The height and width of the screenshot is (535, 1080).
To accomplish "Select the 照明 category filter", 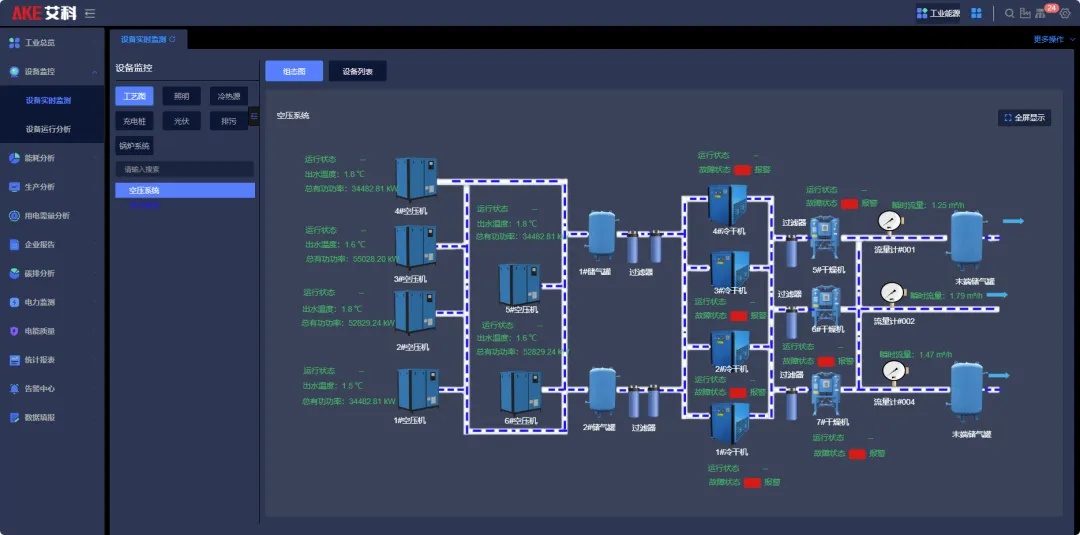I will coord(181,96).
